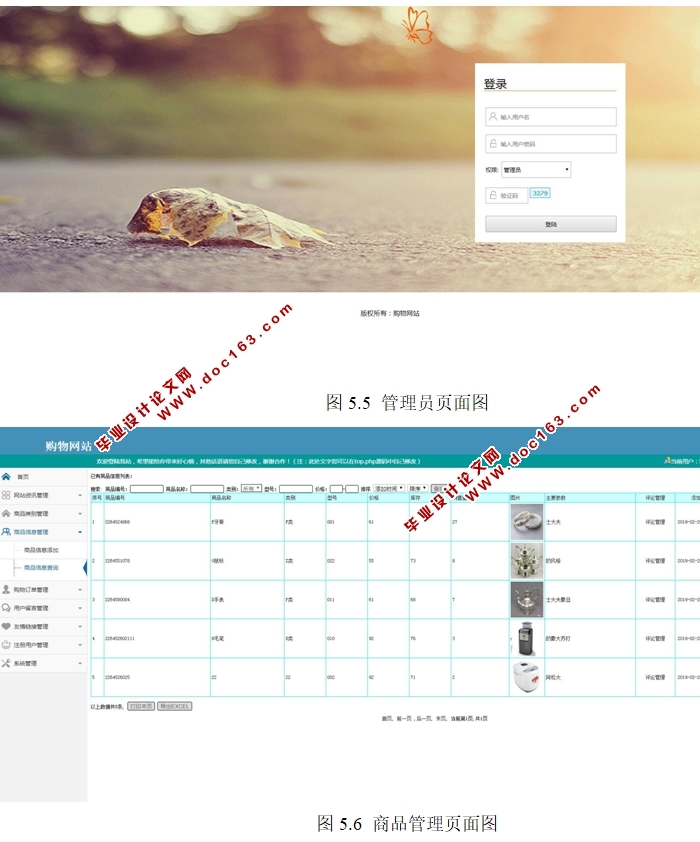
Task: Click the 登陆 login button
Action: (x=551, y=224)
